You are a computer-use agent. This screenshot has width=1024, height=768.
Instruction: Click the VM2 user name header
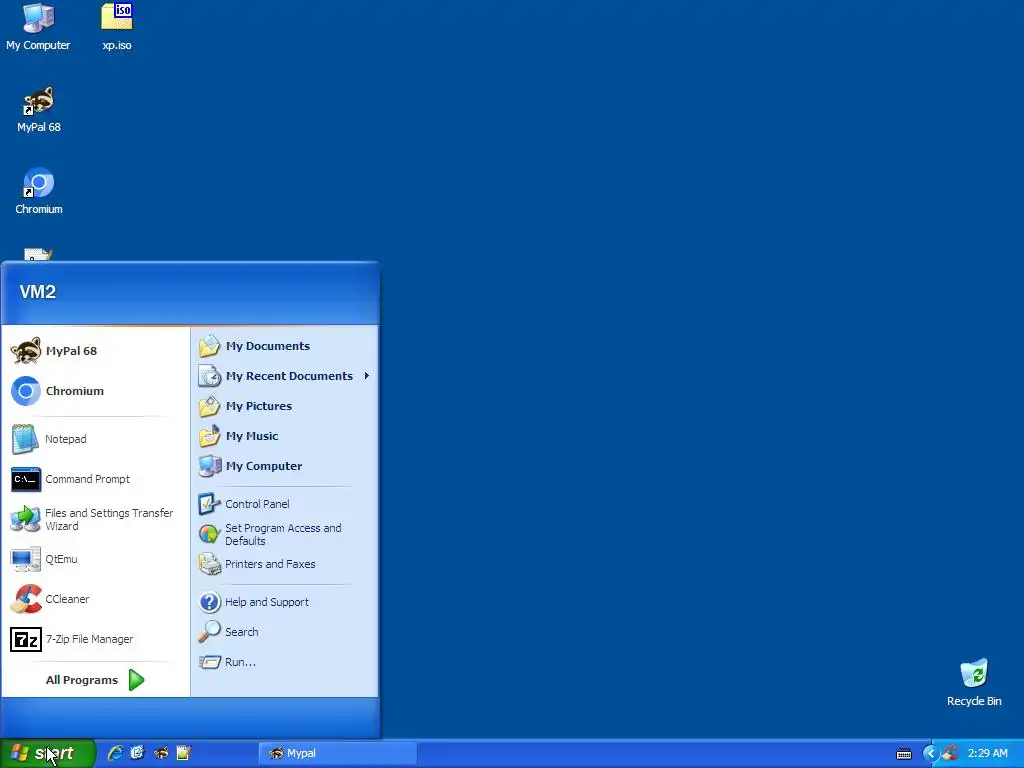point(37,292)
